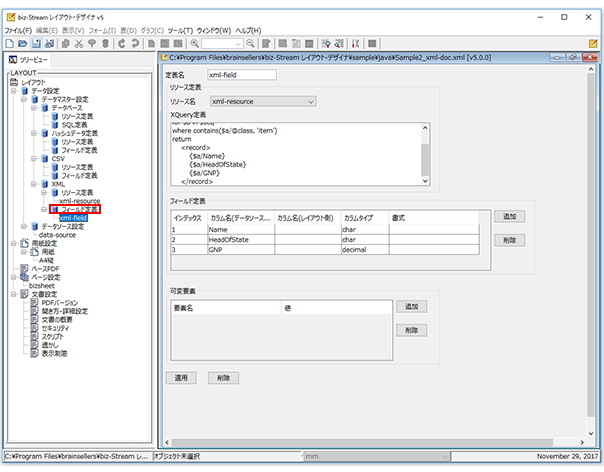Open the zoom percentage combo box in toolbar
Screen dimensions: 604x472
[222, 44]
